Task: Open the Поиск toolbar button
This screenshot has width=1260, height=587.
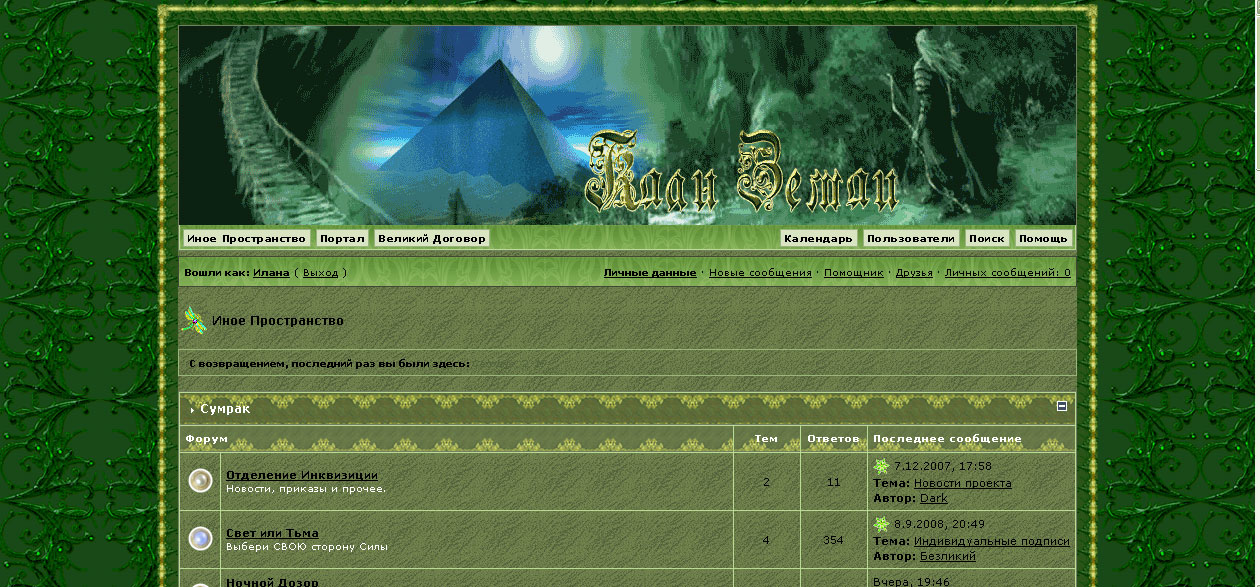Action: point(986,238)
